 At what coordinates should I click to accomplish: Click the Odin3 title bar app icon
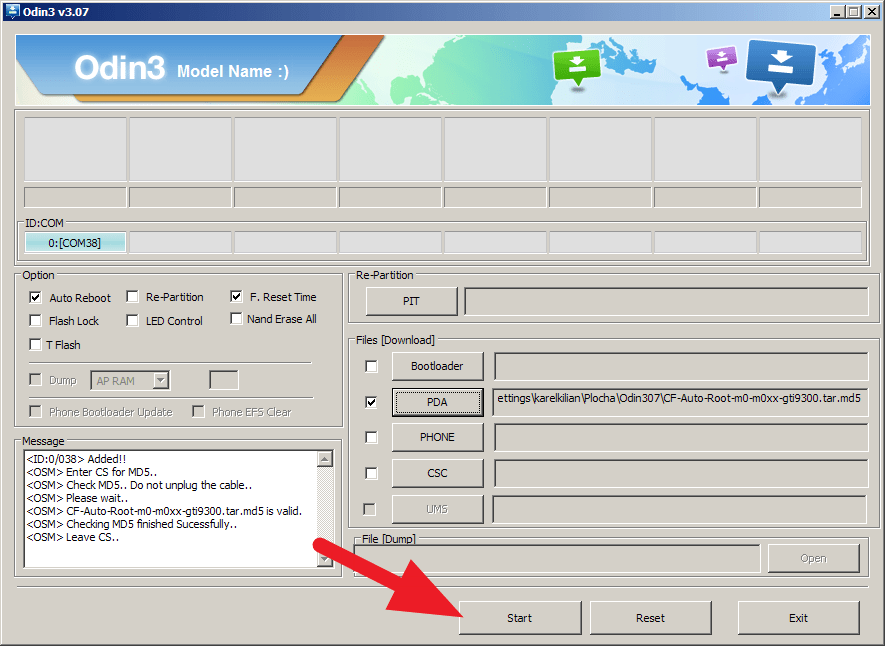click(12, 11)
